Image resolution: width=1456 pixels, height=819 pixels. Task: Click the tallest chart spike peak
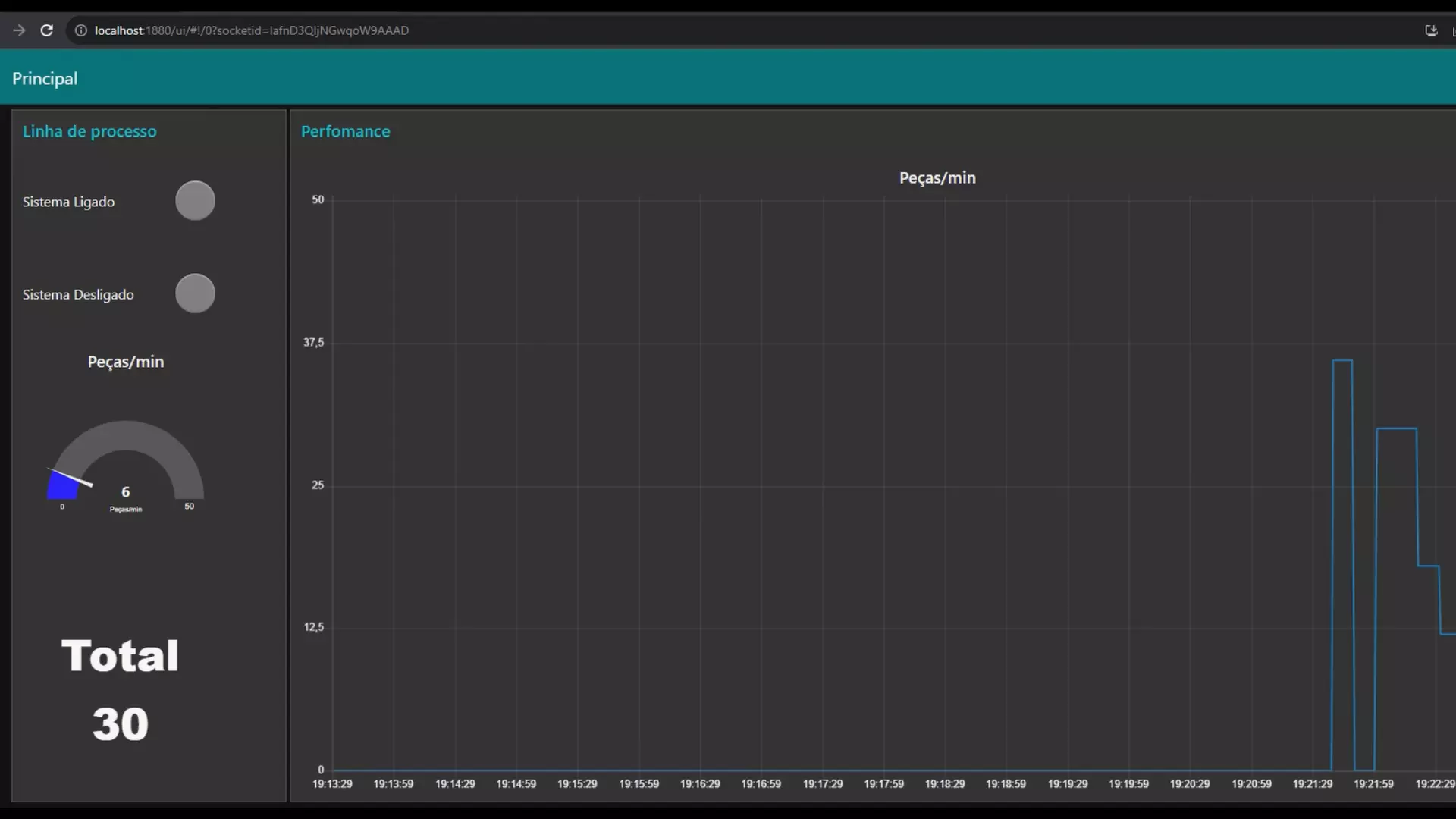click(x=1342, y=360)
